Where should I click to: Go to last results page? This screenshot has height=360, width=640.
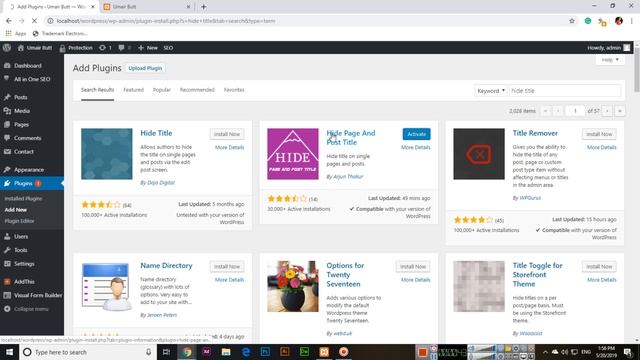coord(620,111)
